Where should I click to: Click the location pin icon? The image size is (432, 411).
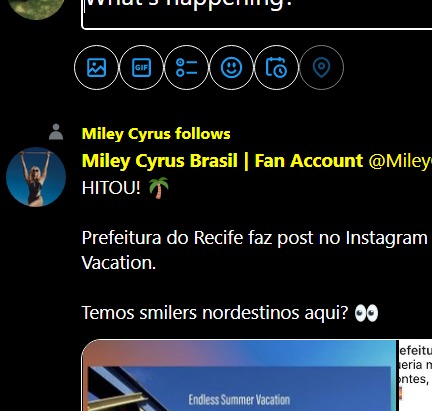coord(321,68)
